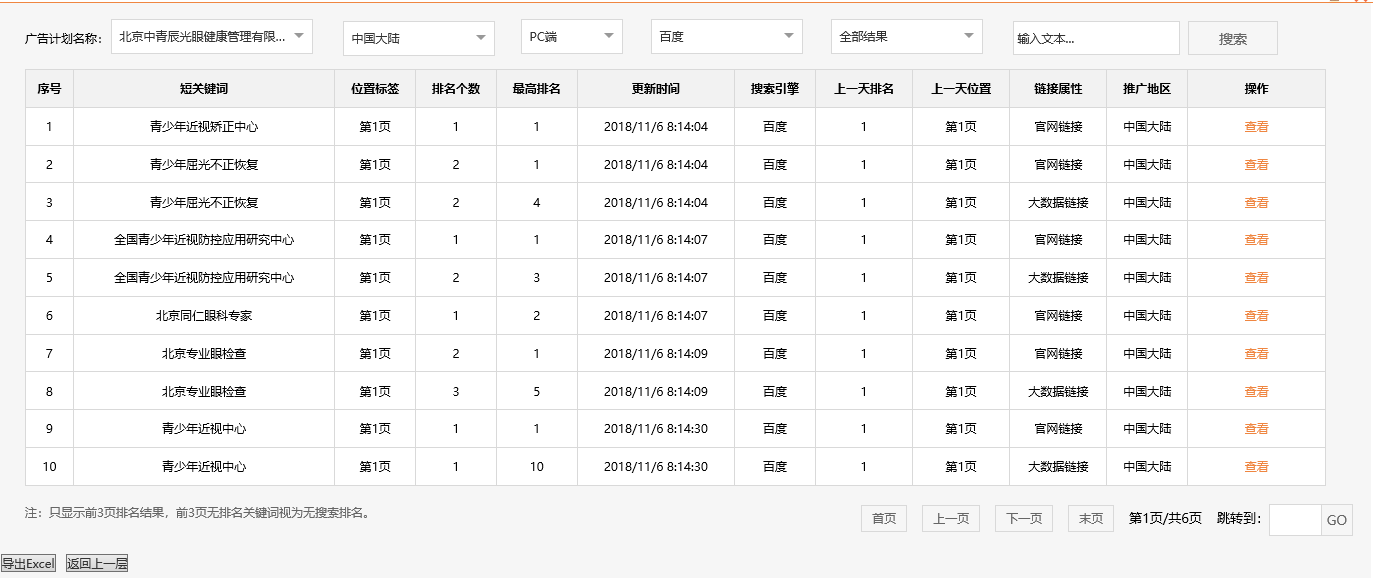
Task: Open the PC端 device dropdown
Action: 571,37
